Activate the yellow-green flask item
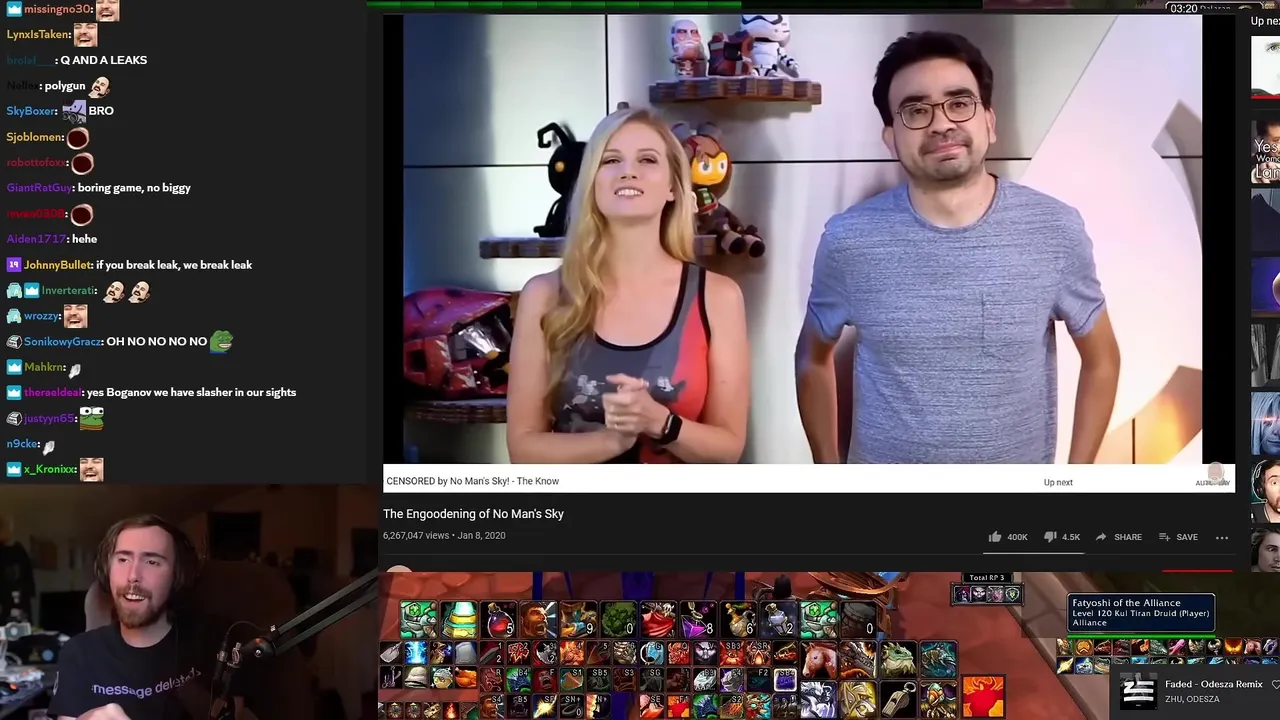Image resolution: width=1280 pixels, height=720 pixels. click(x=458, y=620)
